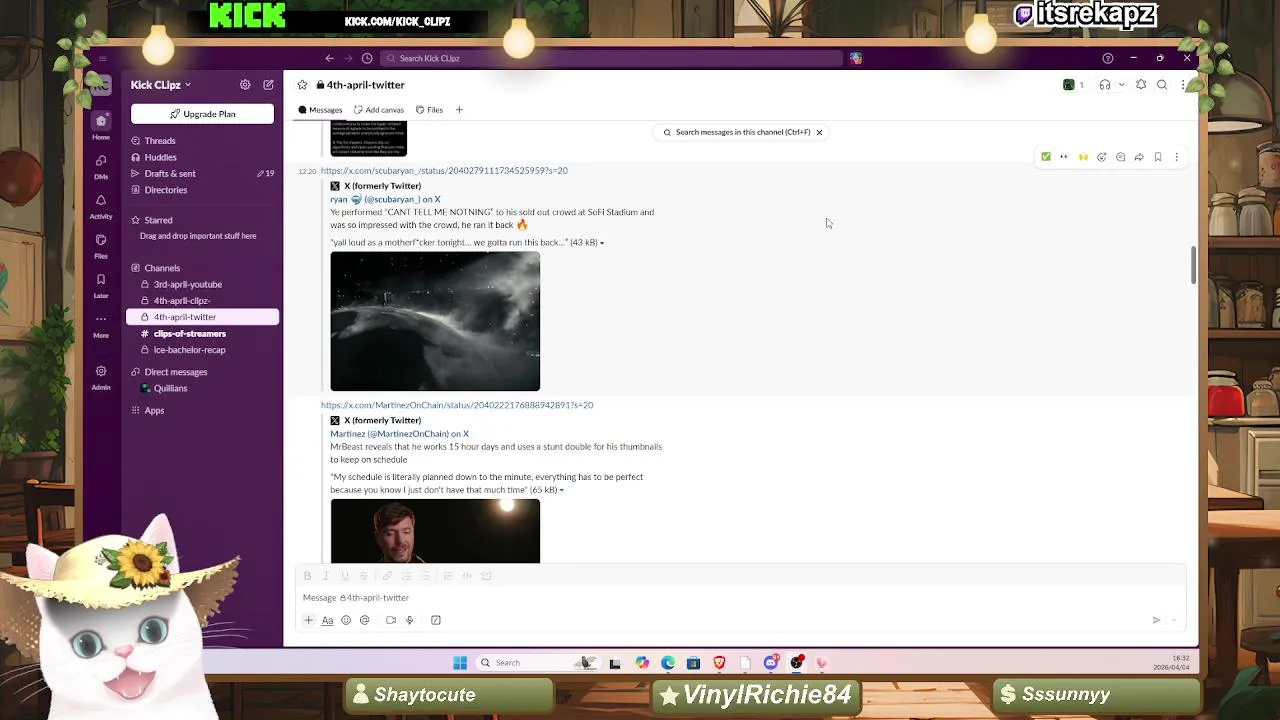Image resolution: width=1280 pixels, height=720 pixels.
Task: Reply in thread to the message
Action: pos(1120,157)
